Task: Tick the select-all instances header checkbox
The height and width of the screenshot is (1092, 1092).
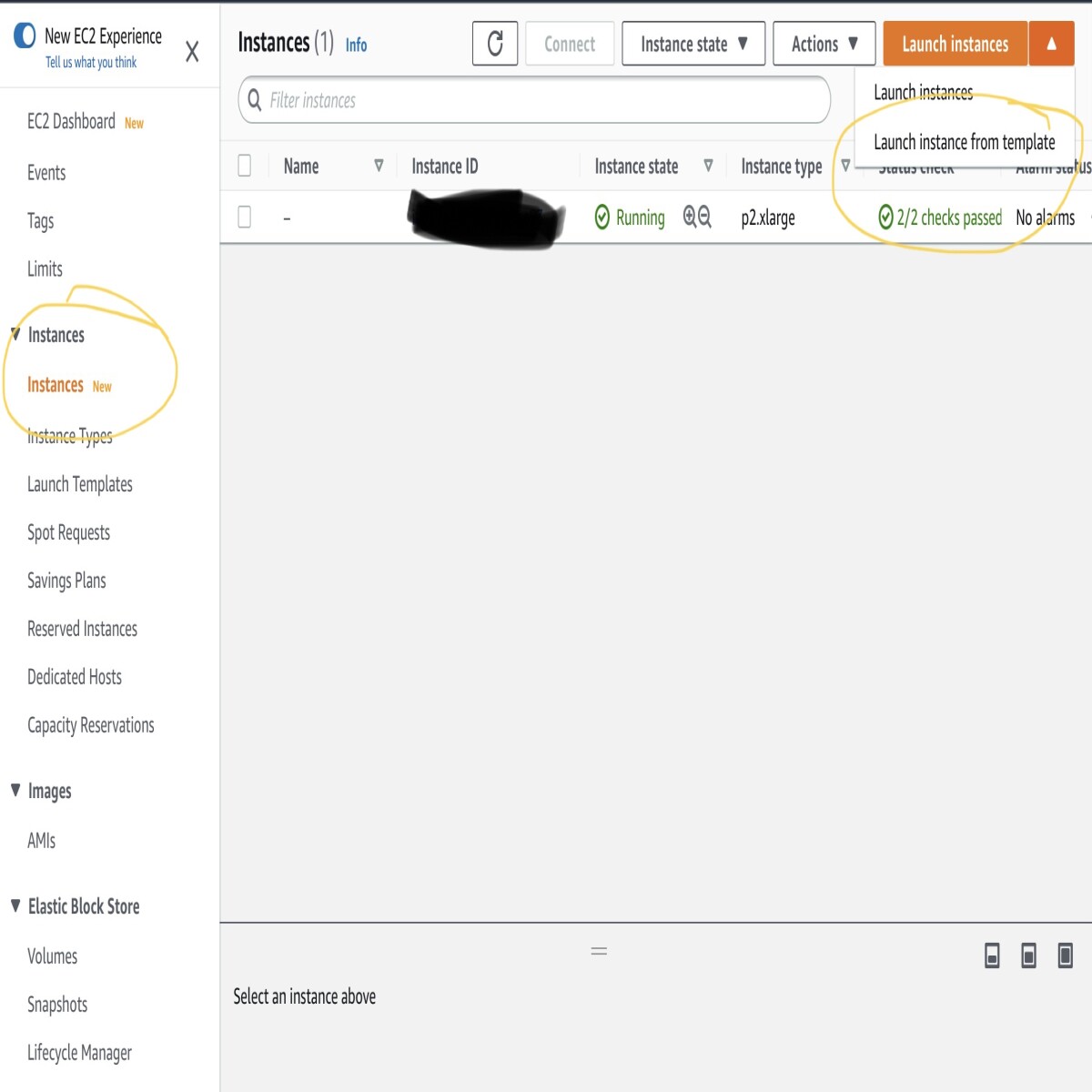Action: 244,166
